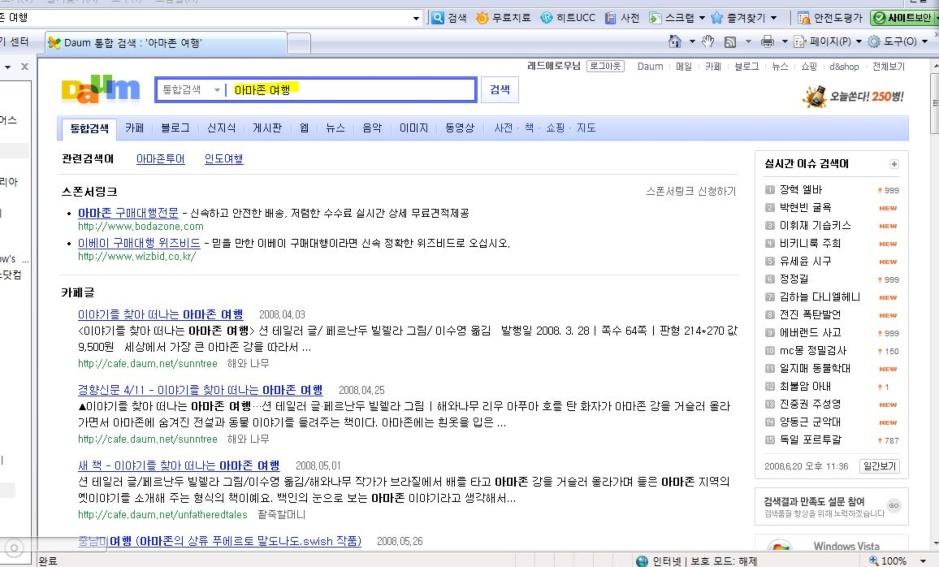The width and height of the screenshot is (939, 567).
Task: Go to browser home page icon
Action: click(675, 41)
